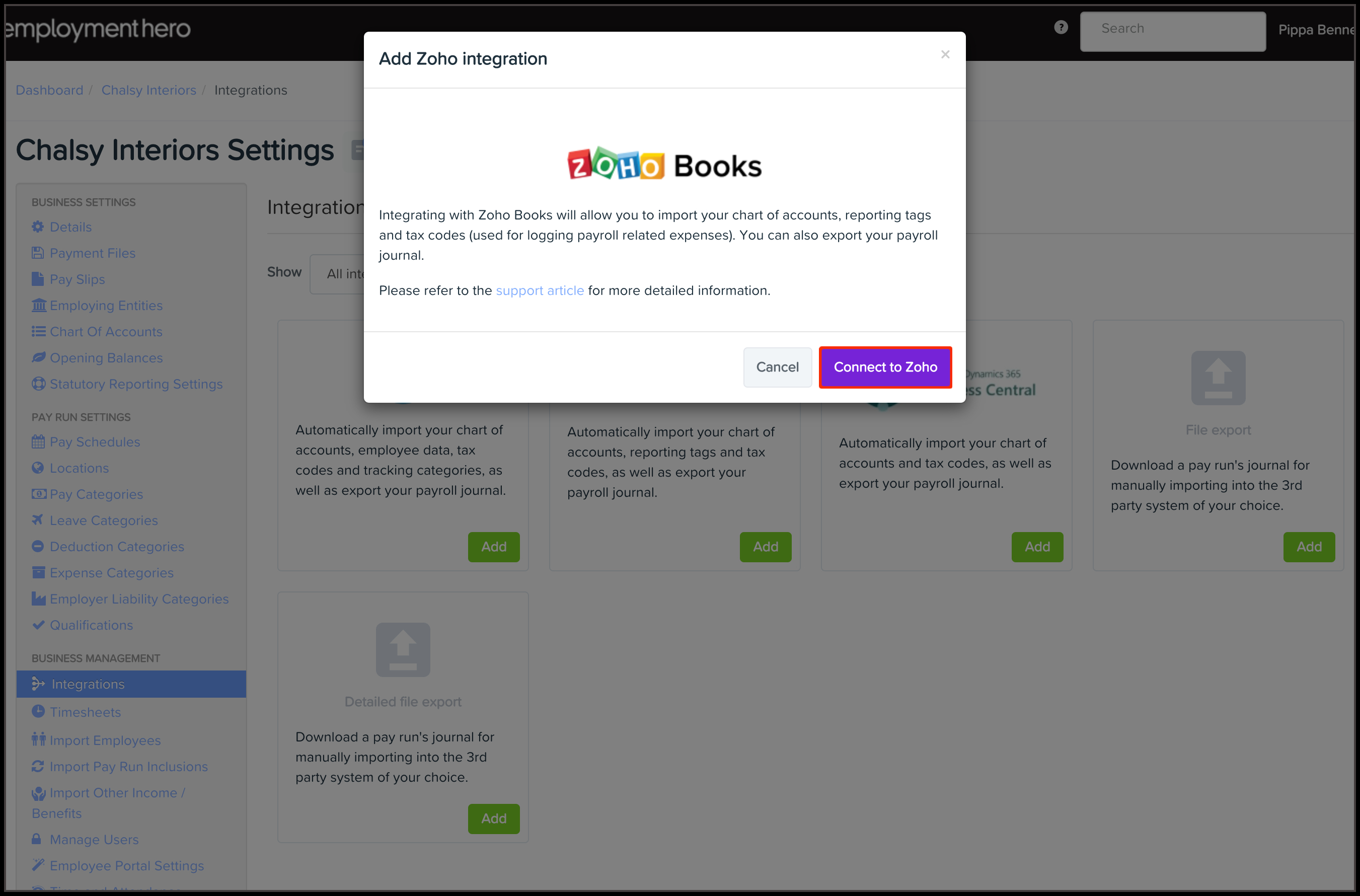Go to the Dashboard breadcrumb
1360x896 pixels.
[x=49, y=90]
